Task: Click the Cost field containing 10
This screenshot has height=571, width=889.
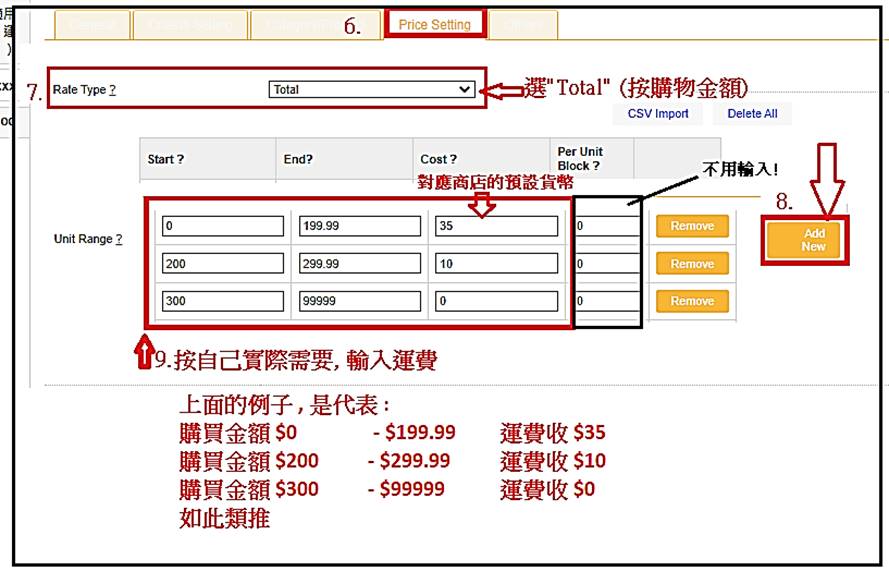Action: coord(496,264)
